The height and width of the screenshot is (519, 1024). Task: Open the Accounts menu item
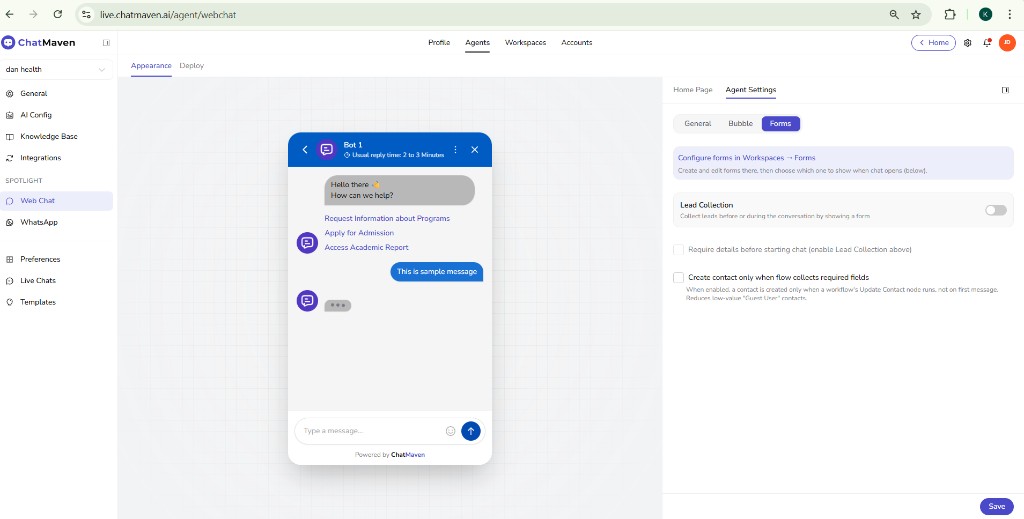coord(577,42)
